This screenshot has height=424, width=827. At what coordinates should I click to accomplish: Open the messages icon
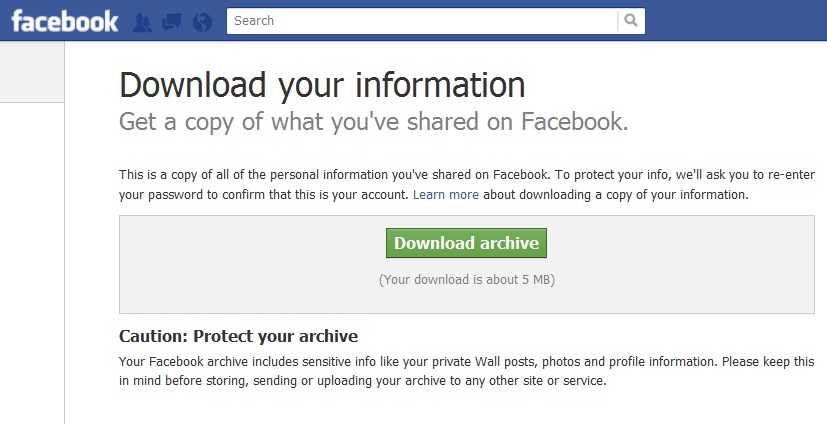pyautogui.click(x=171, y=21)
